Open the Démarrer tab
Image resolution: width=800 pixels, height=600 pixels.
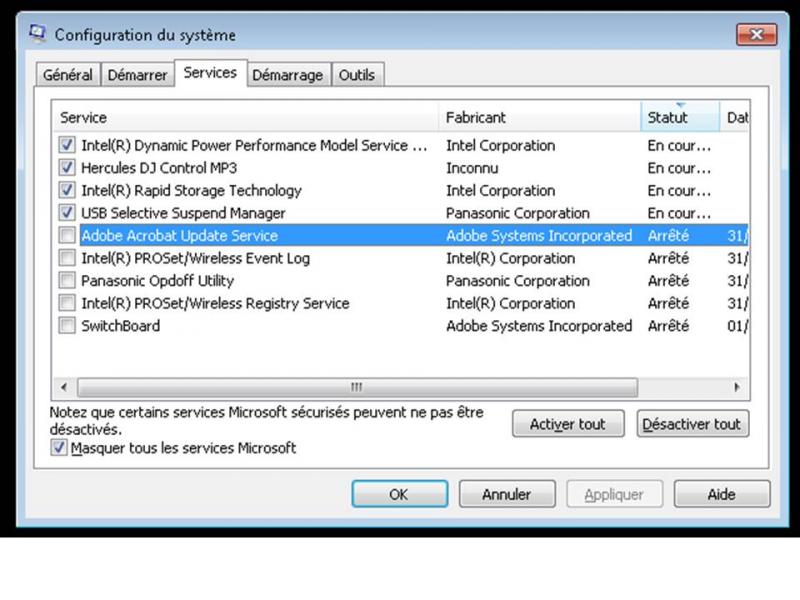tap(137, 75)
